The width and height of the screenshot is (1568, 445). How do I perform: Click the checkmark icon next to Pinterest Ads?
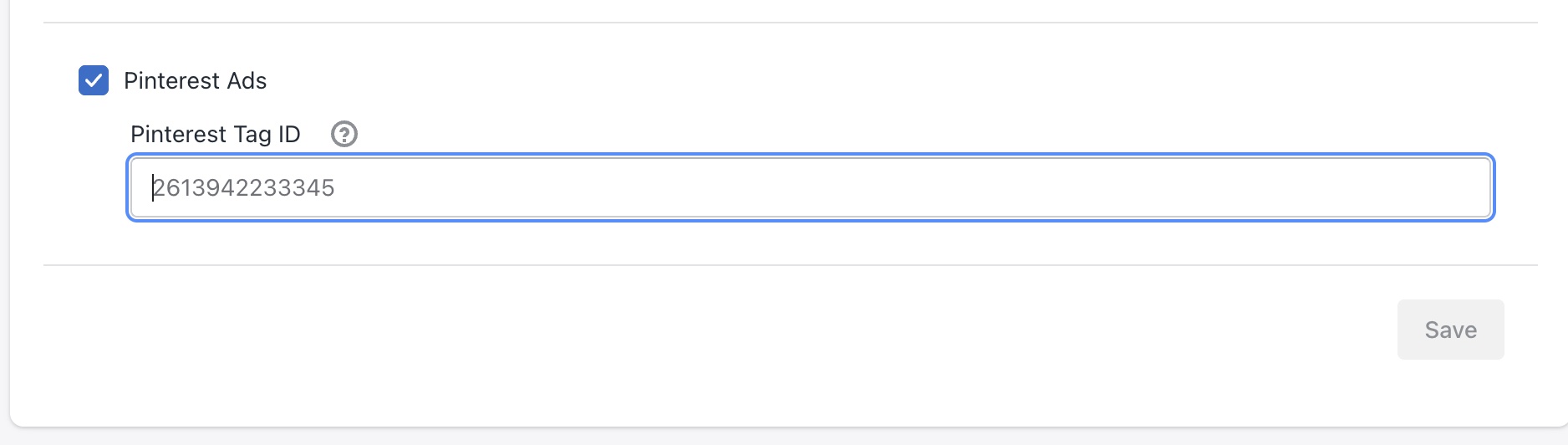(94, 80)
